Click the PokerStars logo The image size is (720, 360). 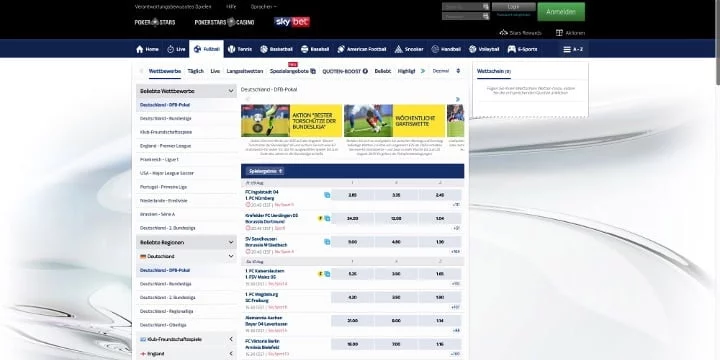pos(155,22)
